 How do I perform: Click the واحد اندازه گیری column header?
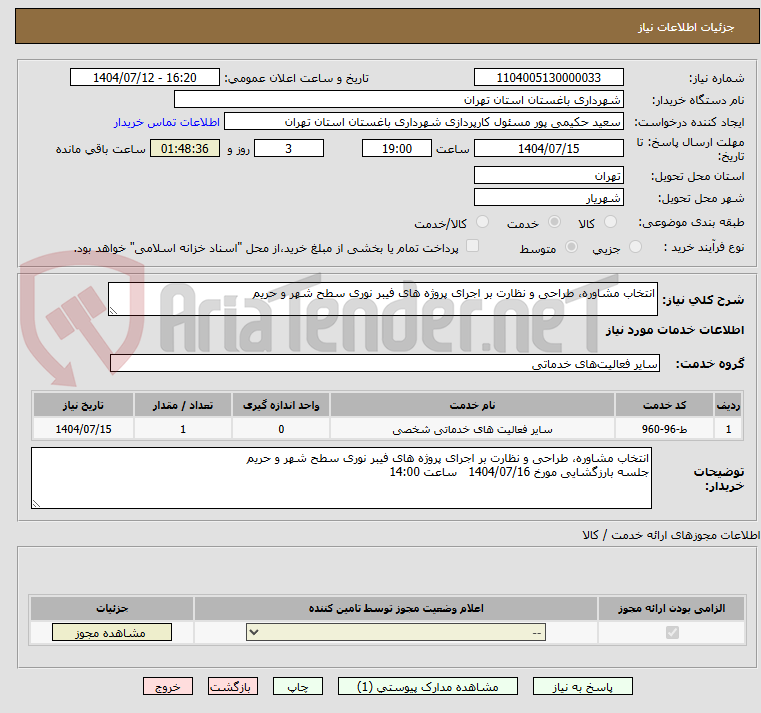(281, 405)
